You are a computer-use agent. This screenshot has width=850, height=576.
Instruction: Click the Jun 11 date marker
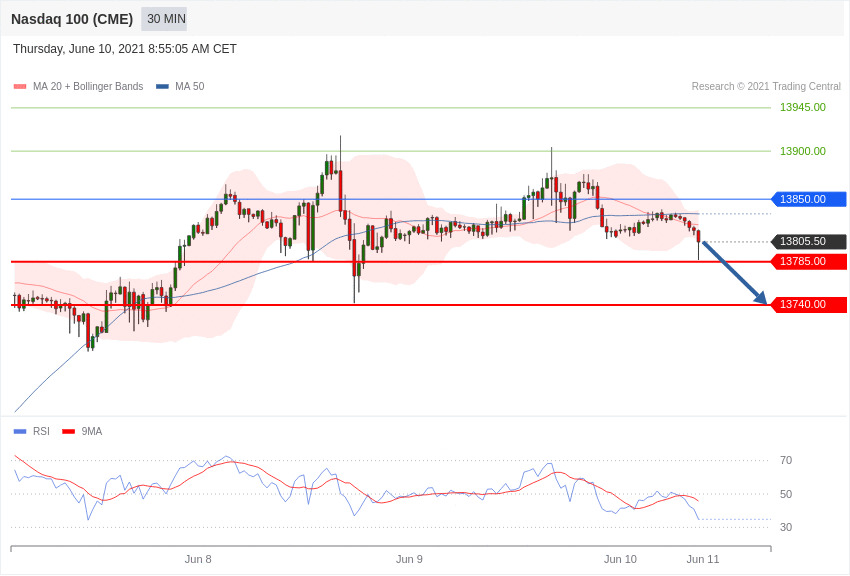pos(702,559)
